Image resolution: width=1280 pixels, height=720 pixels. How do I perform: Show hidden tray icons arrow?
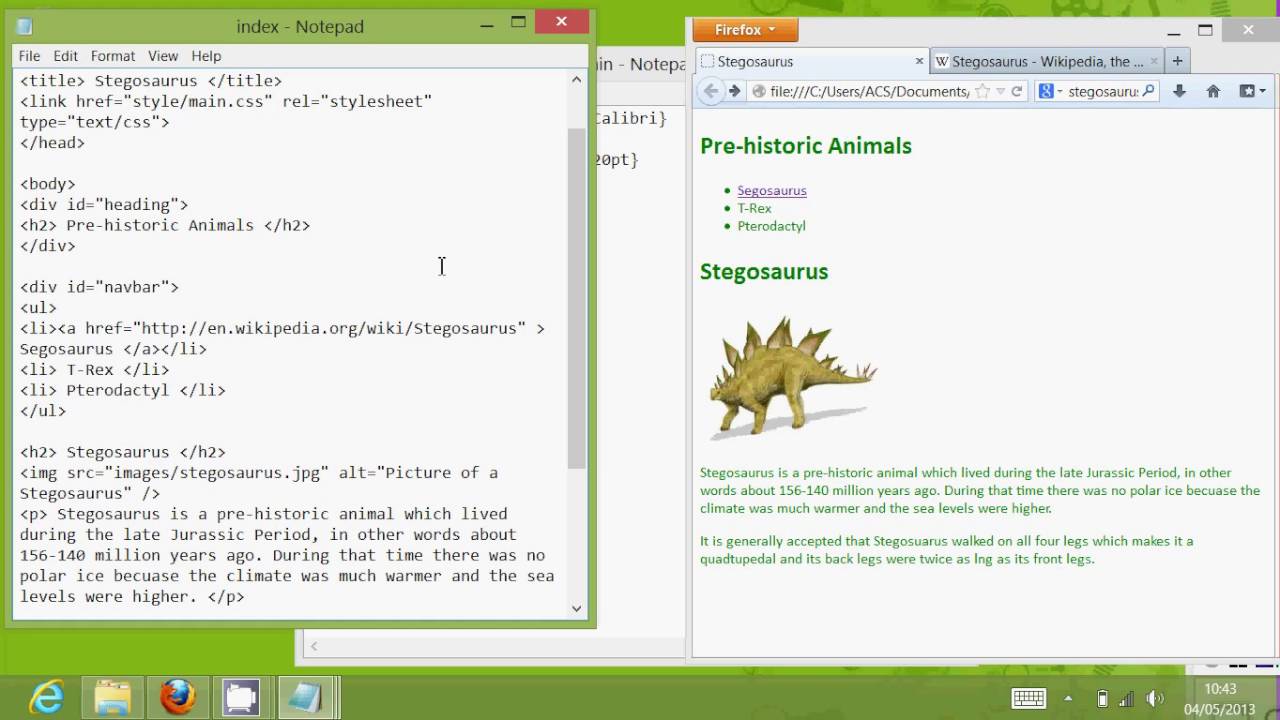pos(1068,698)
